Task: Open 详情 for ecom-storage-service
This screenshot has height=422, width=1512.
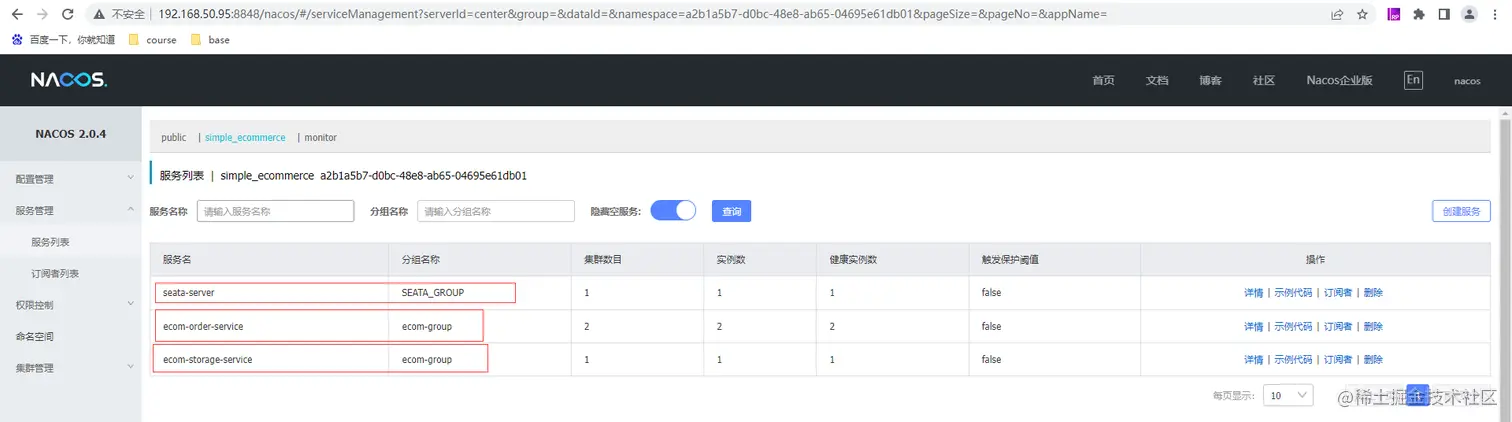Action: pos(1254,359)
